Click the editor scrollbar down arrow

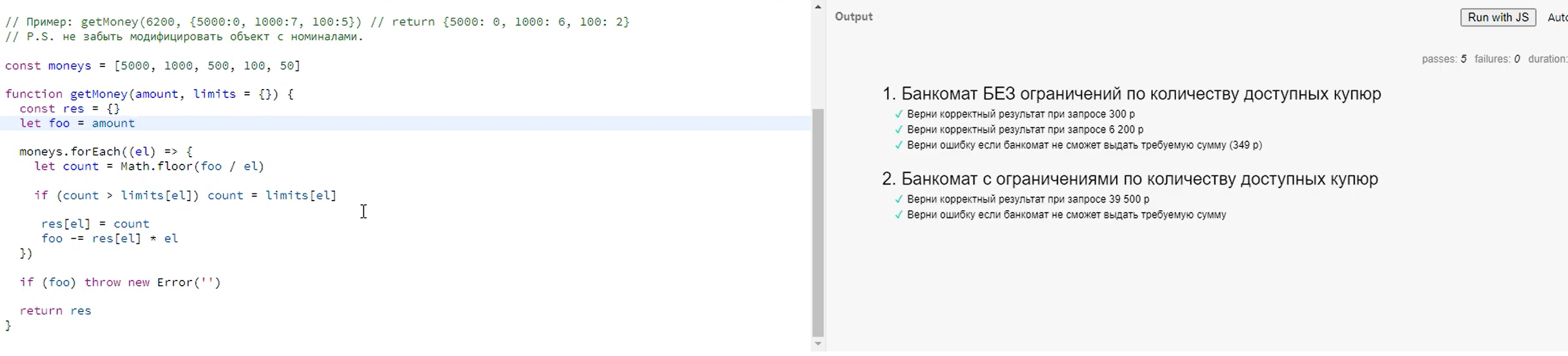[818, 344]
